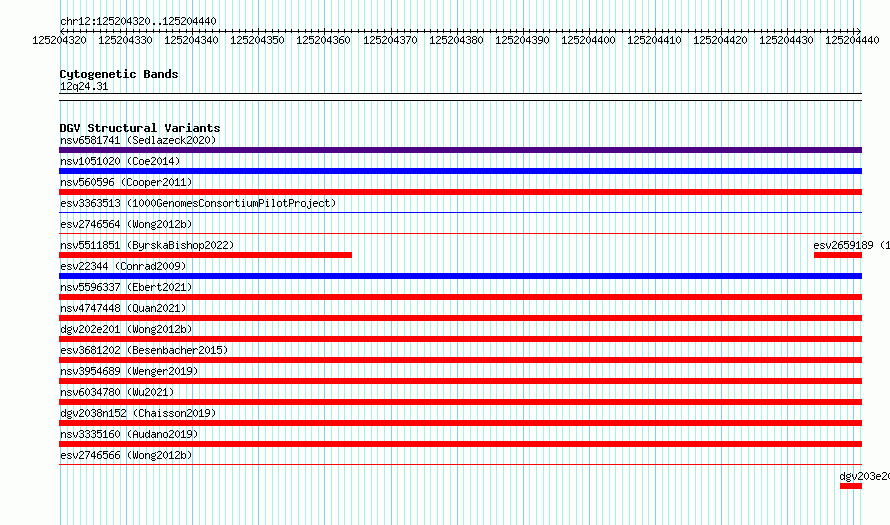890x525 pixels.
Task: Open esv3363513 (1000GenomesConsortiumPilotProject) label
Action: click(x=198, y=203)
